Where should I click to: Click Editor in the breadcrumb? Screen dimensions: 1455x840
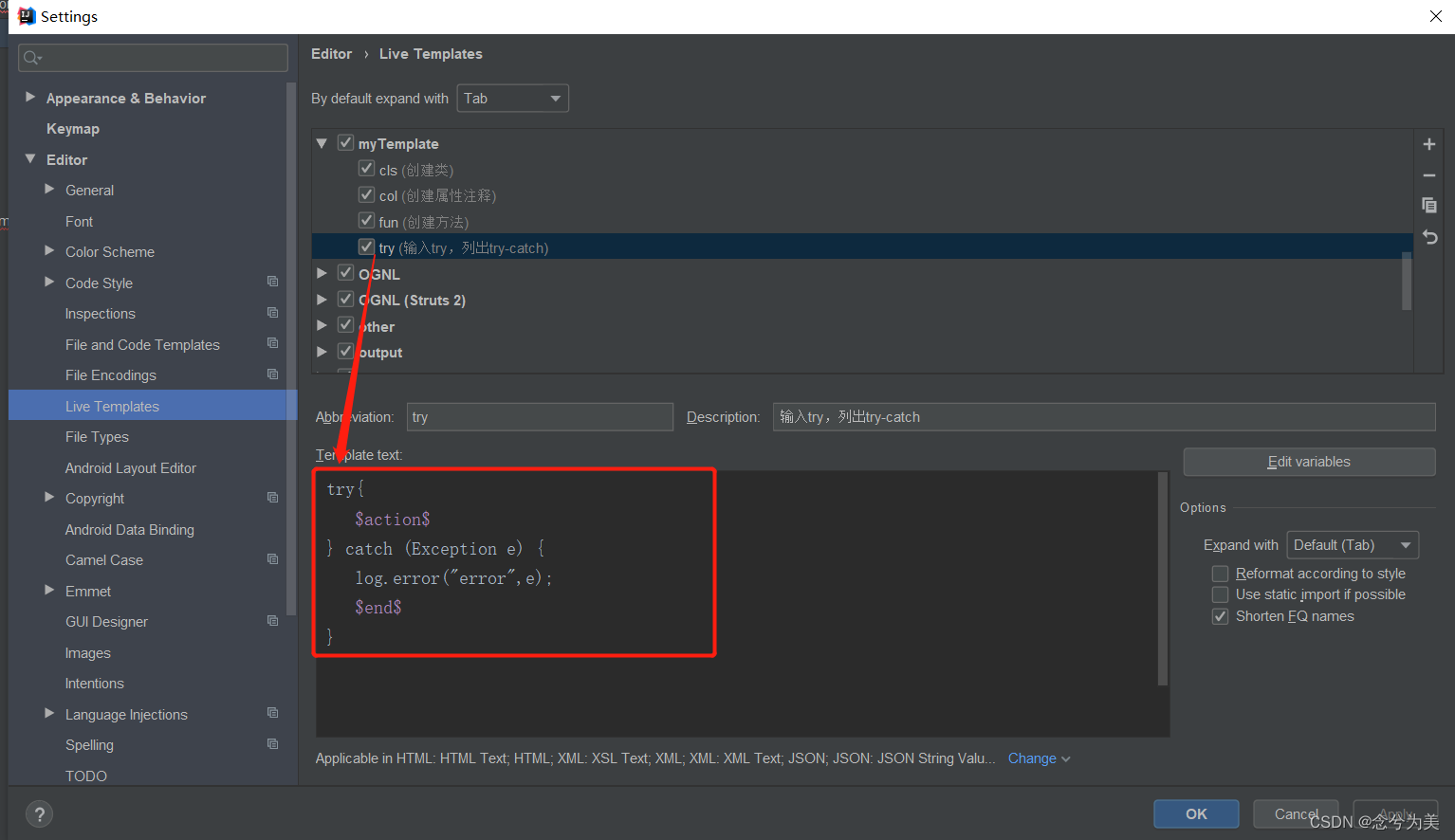point(331,54)
